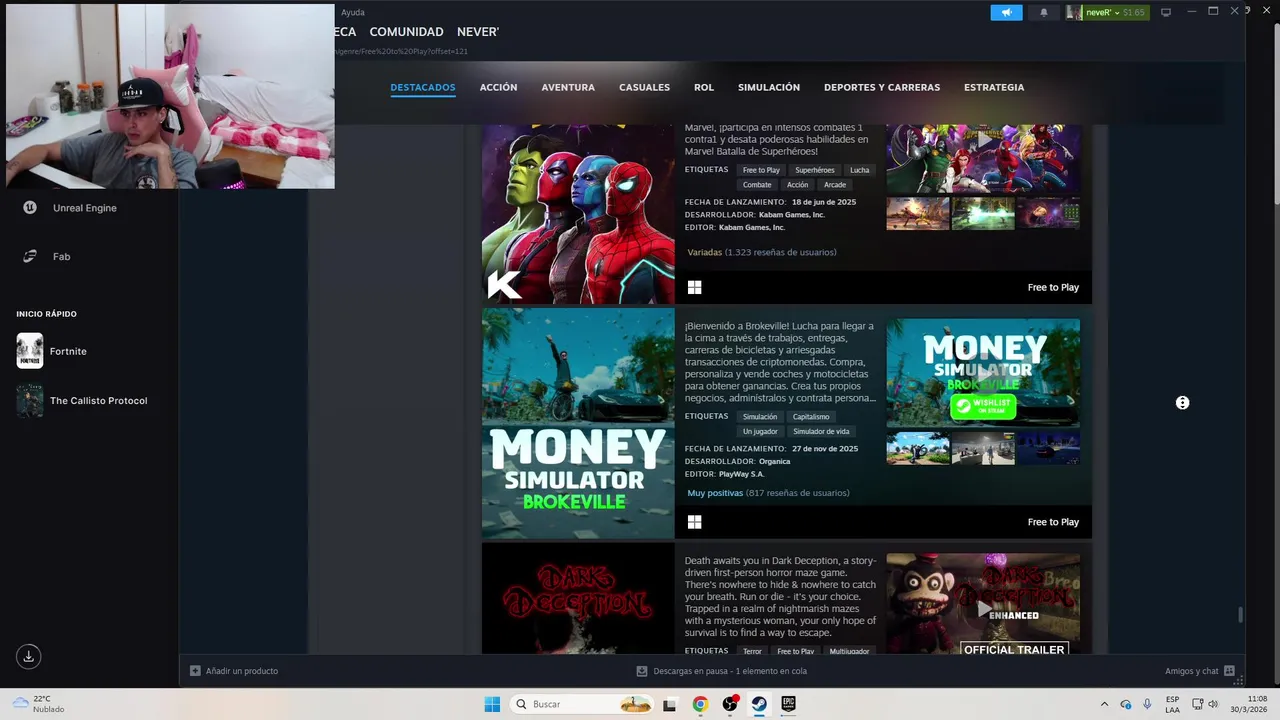
Task: Open the Ayuda menu
Action: click(x=353, y=12)
